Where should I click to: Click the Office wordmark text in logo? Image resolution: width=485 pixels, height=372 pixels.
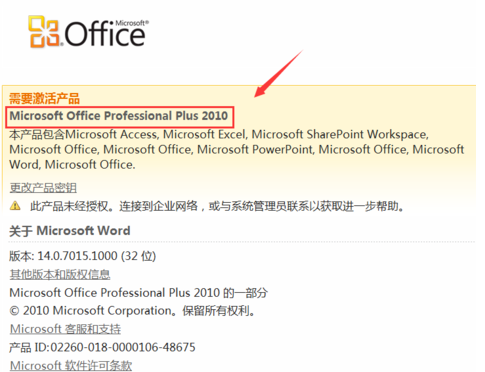click(105, 34)
